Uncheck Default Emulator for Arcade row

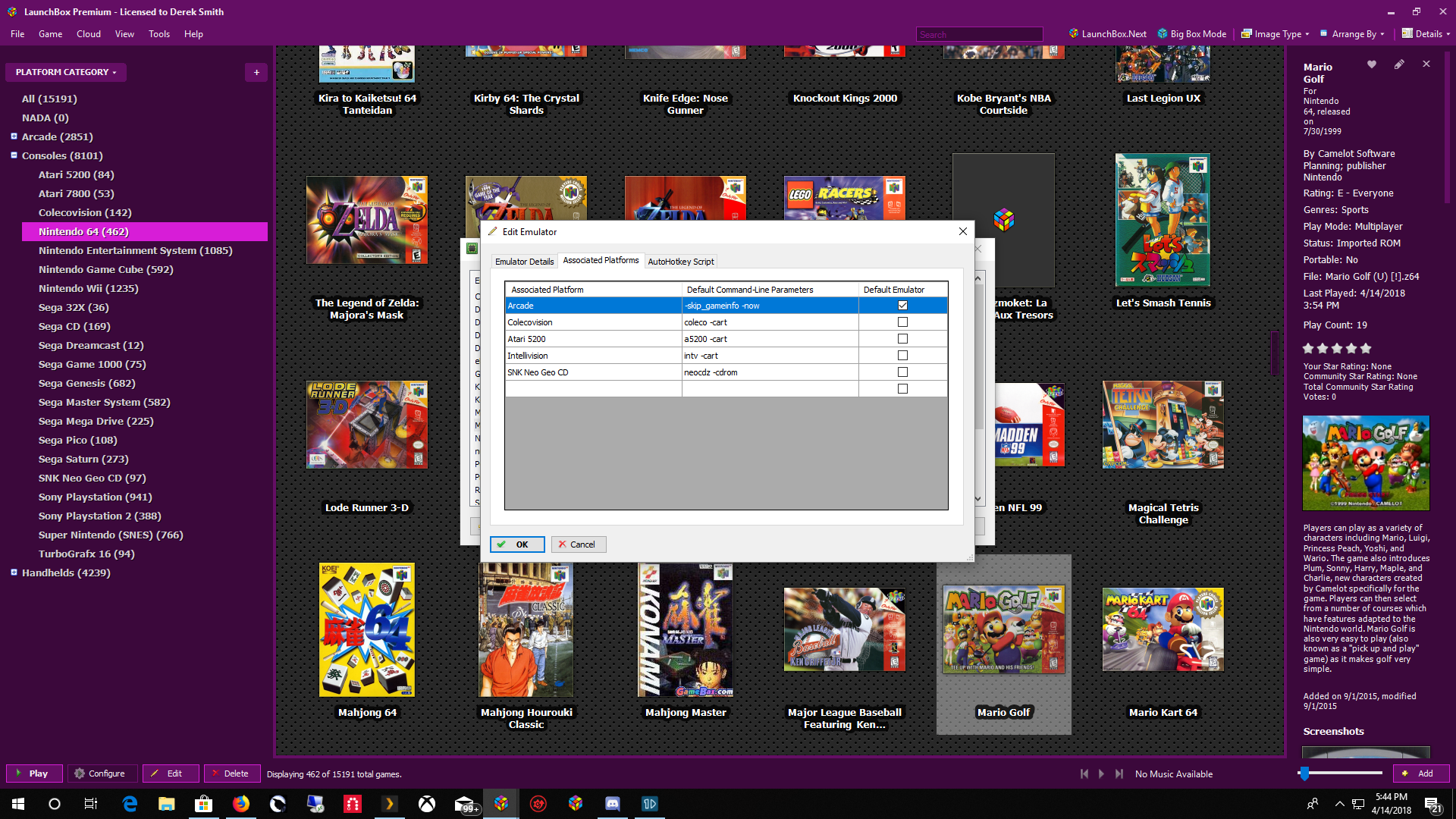pyautogui.click(x=902, y=306)
